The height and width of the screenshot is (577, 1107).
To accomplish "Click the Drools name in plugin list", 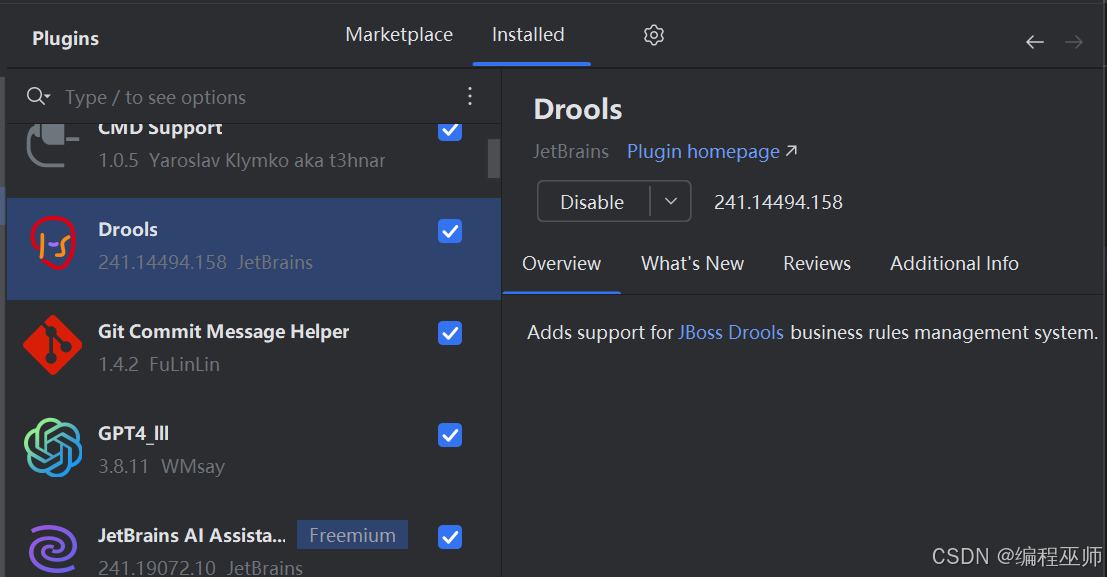I will (x=128, y=230).
